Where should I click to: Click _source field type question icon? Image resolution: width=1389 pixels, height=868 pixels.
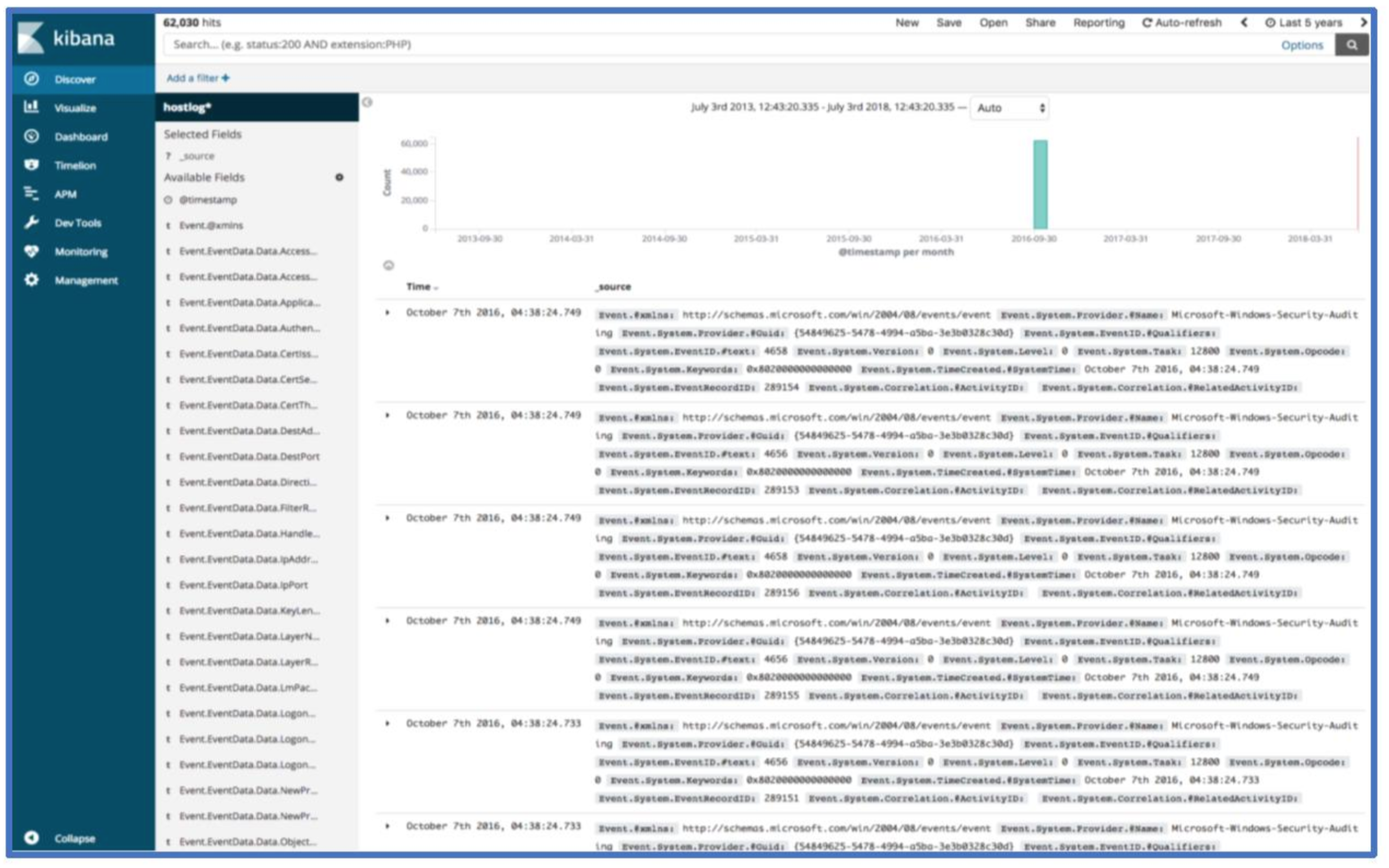168,156
